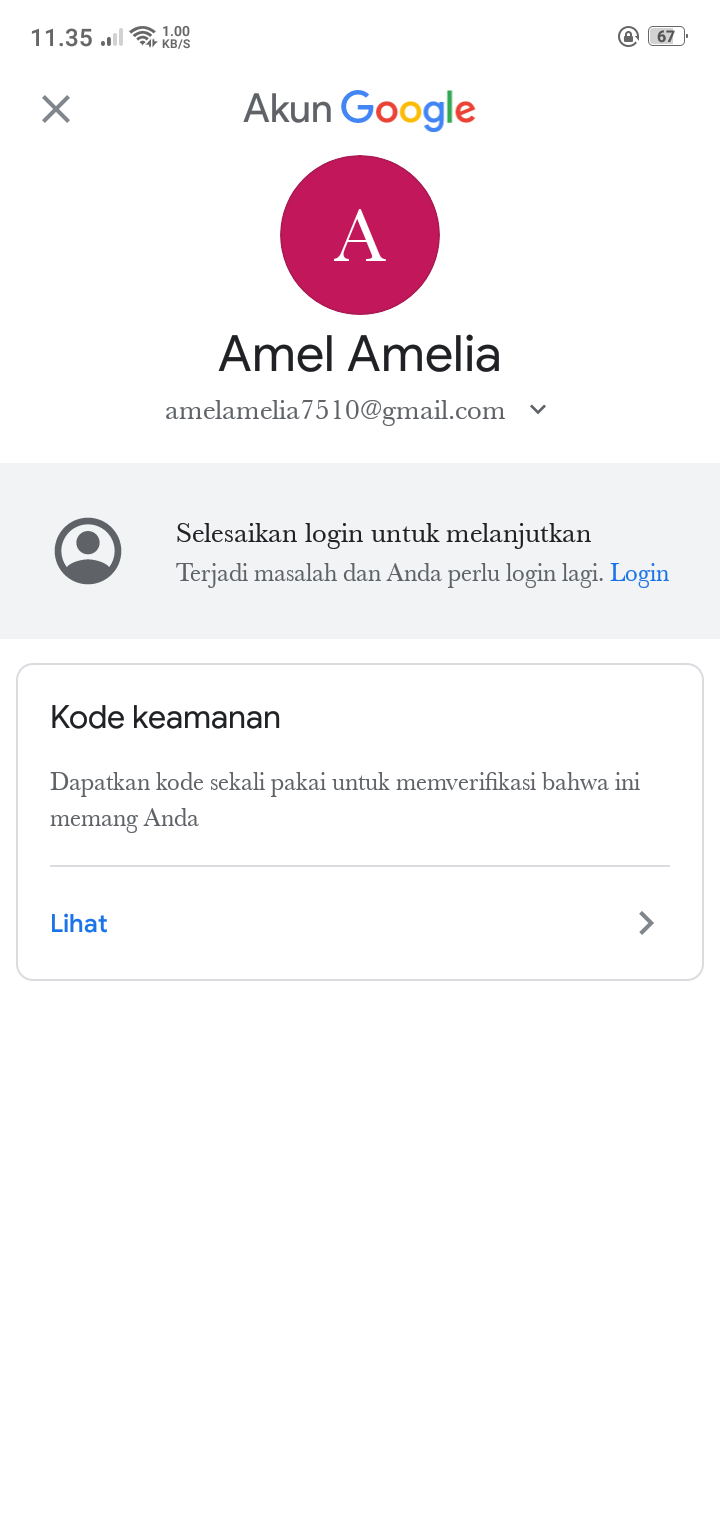The image size is (720, 1520).
Task: Tap the 11.35 clock in status bar
Action: click(x=62, y=38)
